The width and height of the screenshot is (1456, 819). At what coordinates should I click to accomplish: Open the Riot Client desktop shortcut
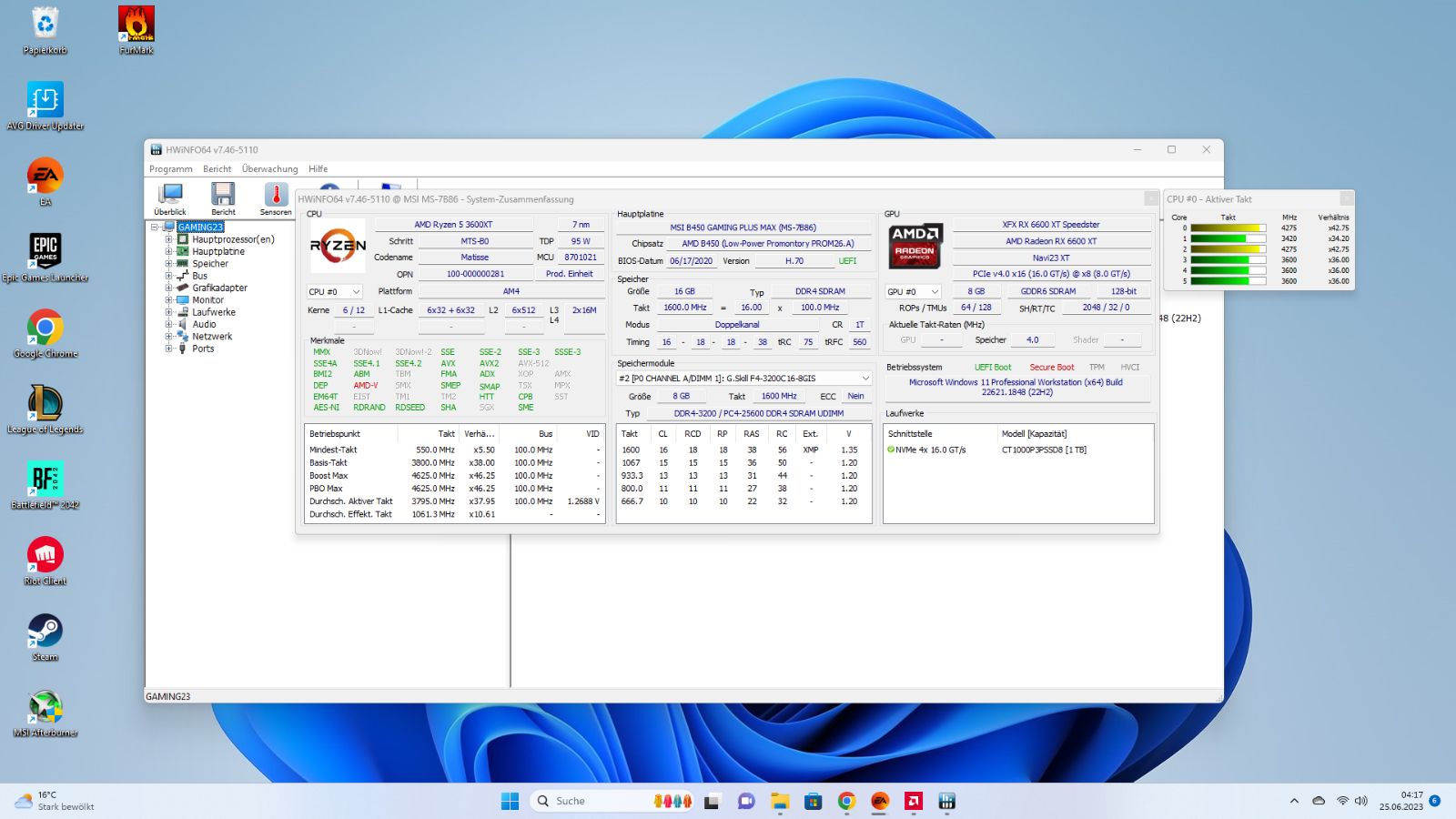(45, 561)
